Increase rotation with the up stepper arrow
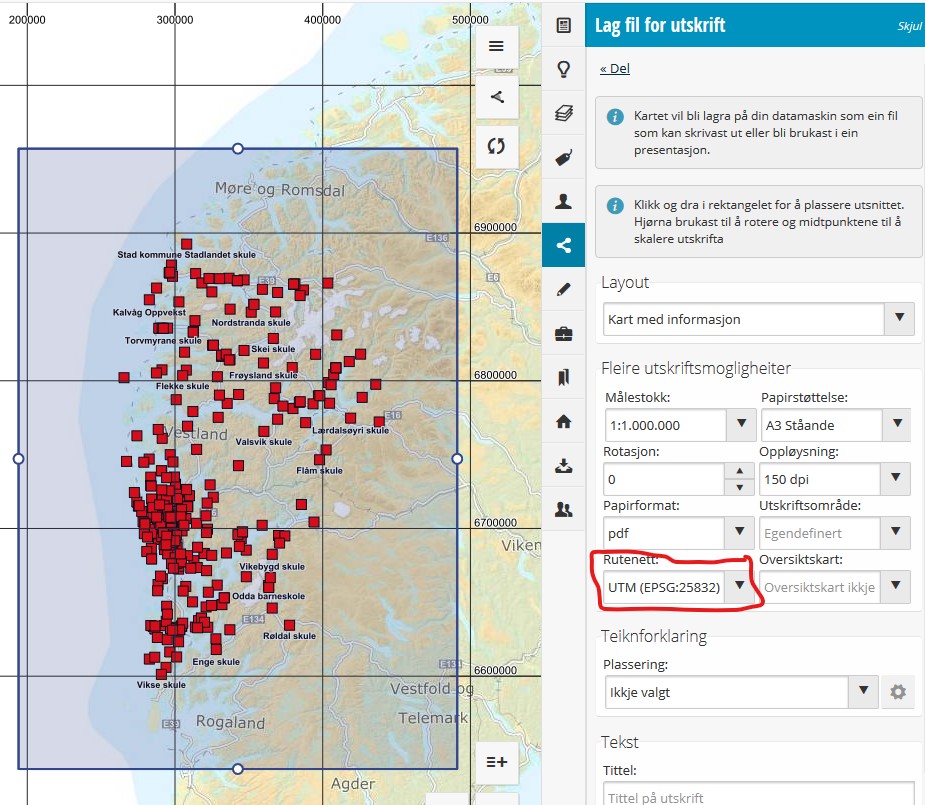Screen dimensions: 925x805 coord(739,471)
